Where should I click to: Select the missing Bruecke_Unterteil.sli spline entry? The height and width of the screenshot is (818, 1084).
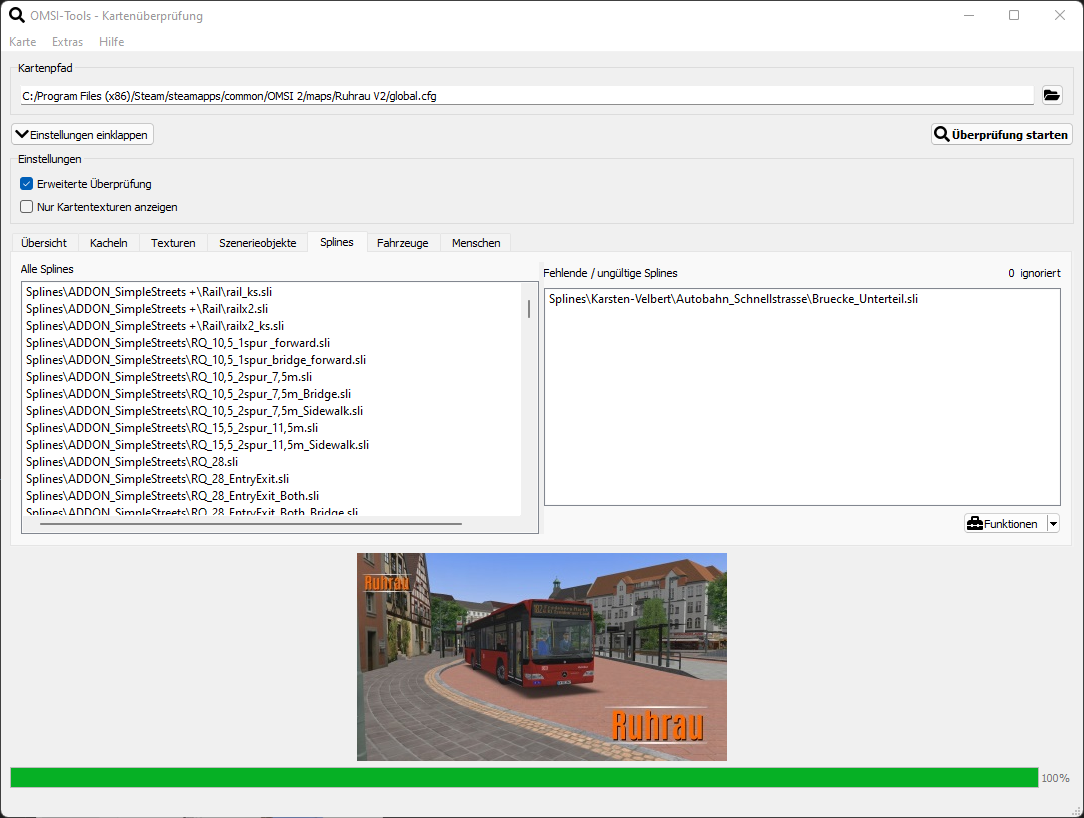point(733,298)
